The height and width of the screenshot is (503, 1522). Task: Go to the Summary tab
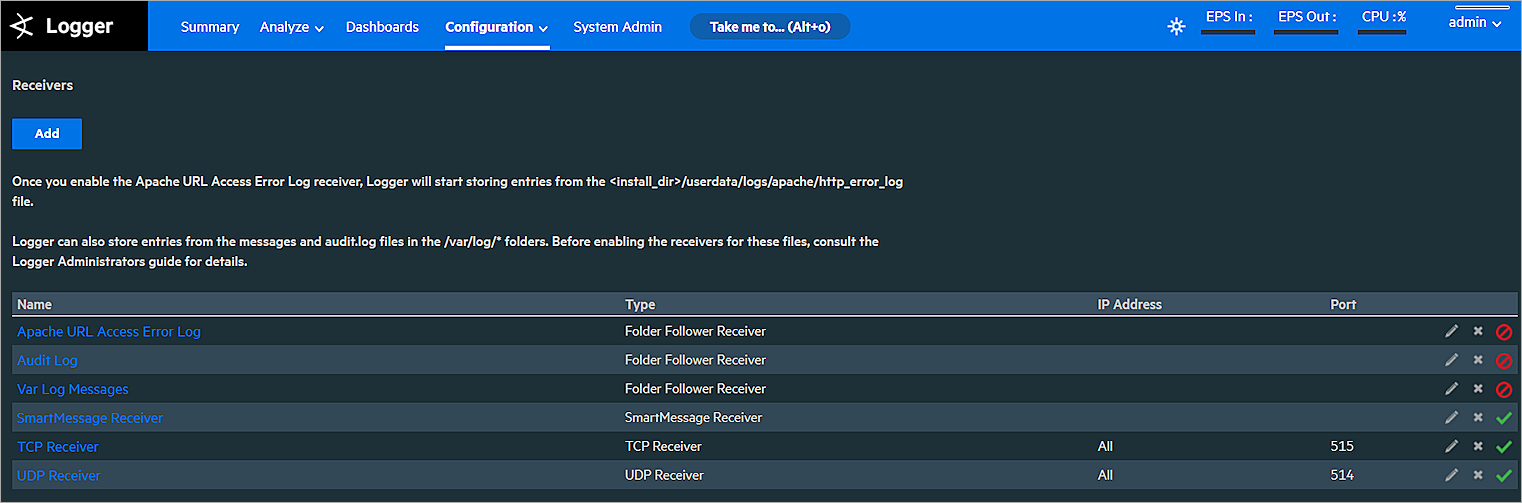[210, 28]
